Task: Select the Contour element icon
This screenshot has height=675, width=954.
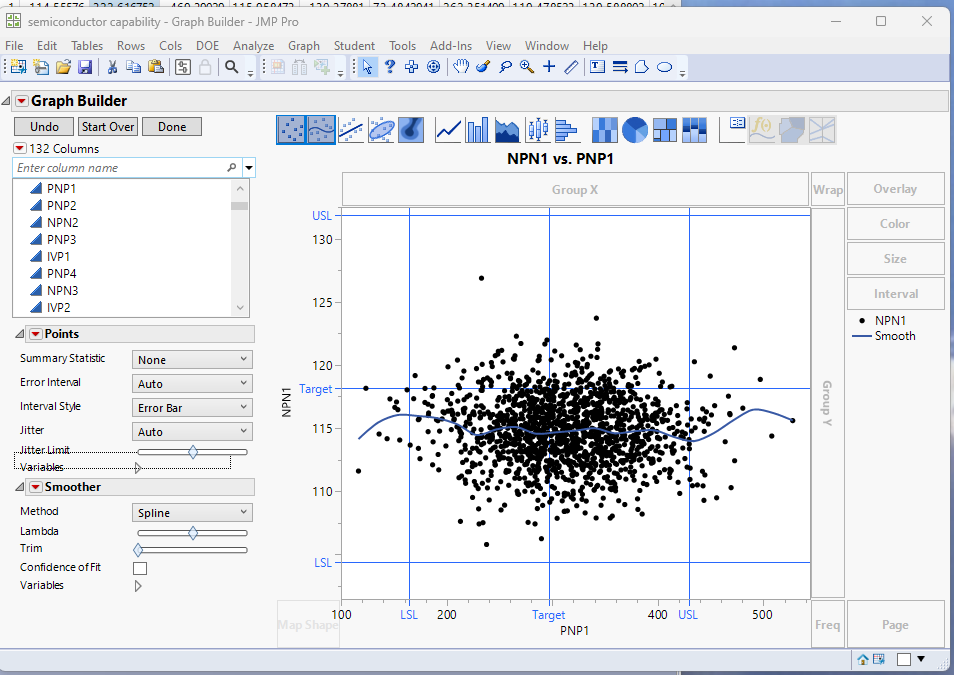Action: (x=411, y=130)
